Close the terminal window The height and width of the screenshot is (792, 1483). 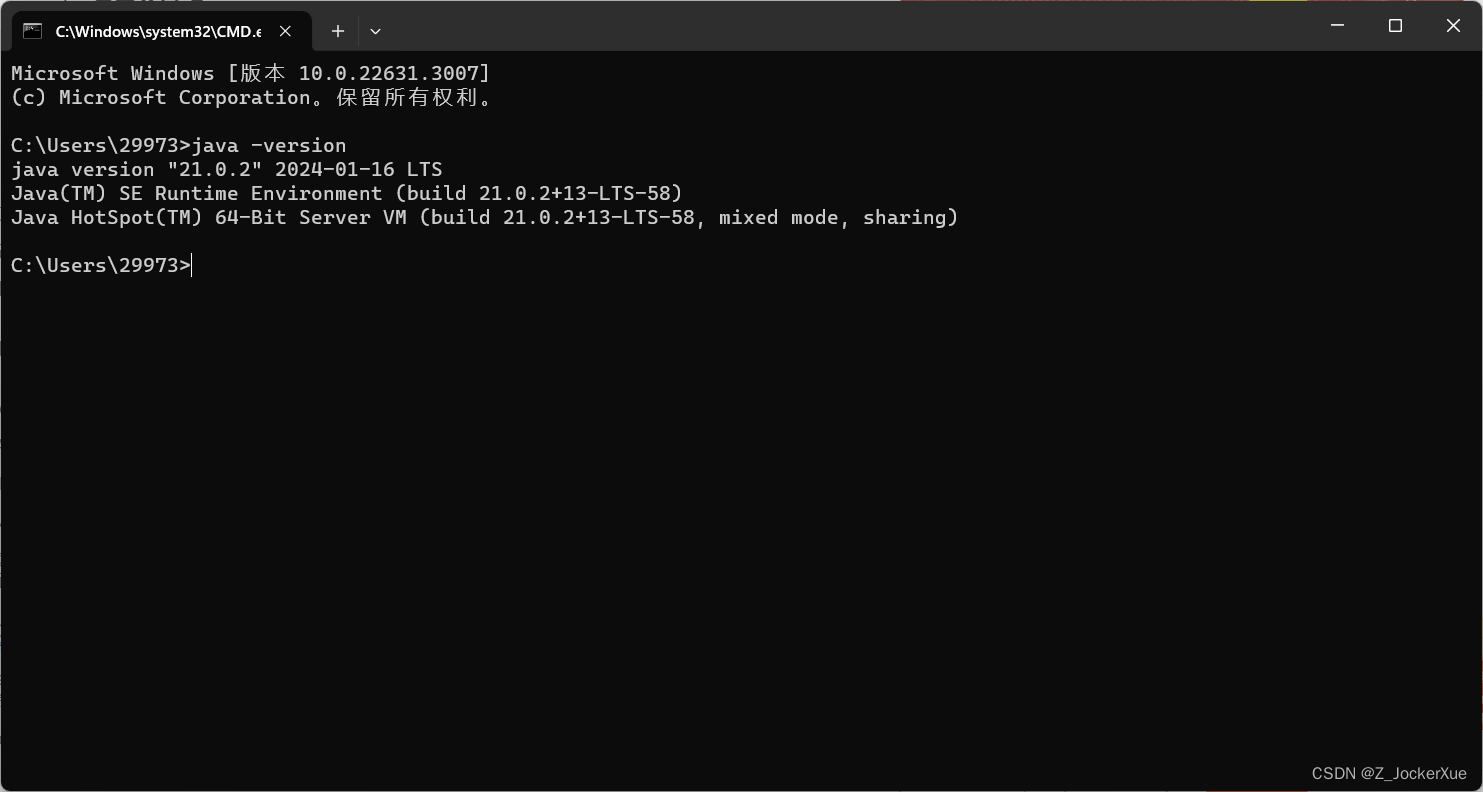coord(1453,26)
